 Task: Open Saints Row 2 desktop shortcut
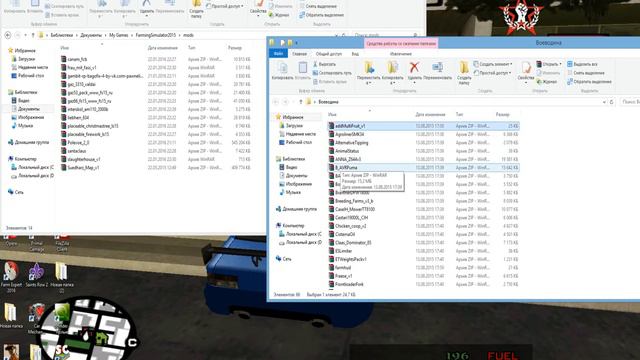click(x=36, y=272)
